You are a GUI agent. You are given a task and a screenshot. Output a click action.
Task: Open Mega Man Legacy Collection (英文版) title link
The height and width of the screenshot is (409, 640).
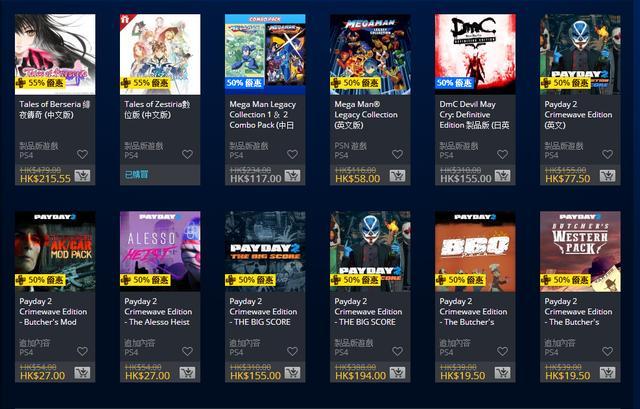[366, 115]
